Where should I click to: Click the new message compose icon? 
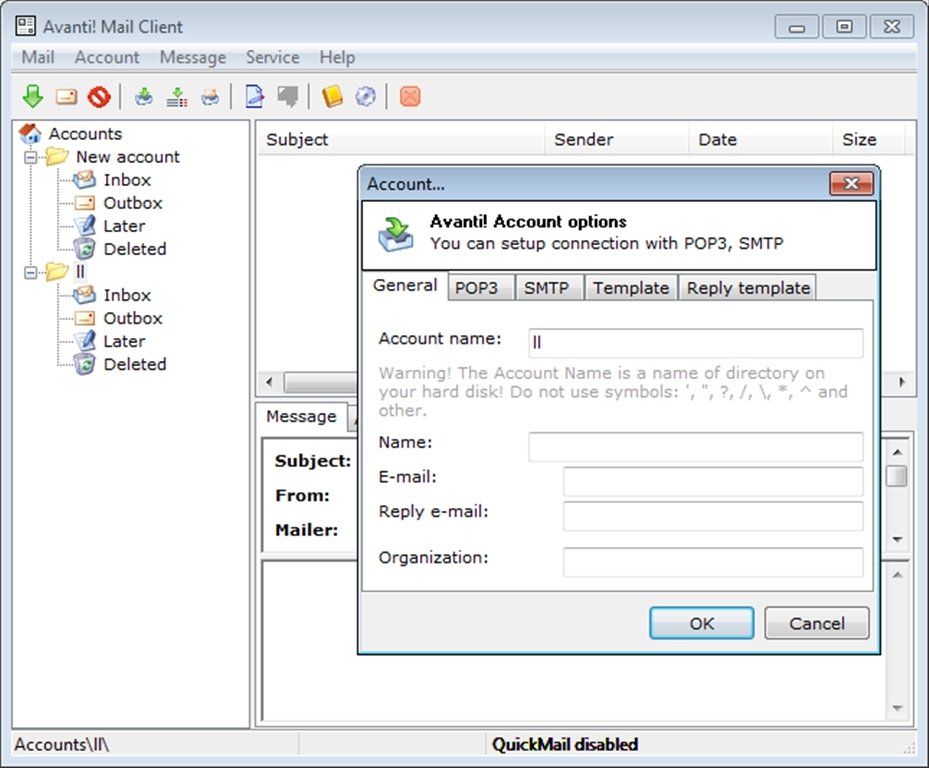pyautogui.click(x=255, y=97)
